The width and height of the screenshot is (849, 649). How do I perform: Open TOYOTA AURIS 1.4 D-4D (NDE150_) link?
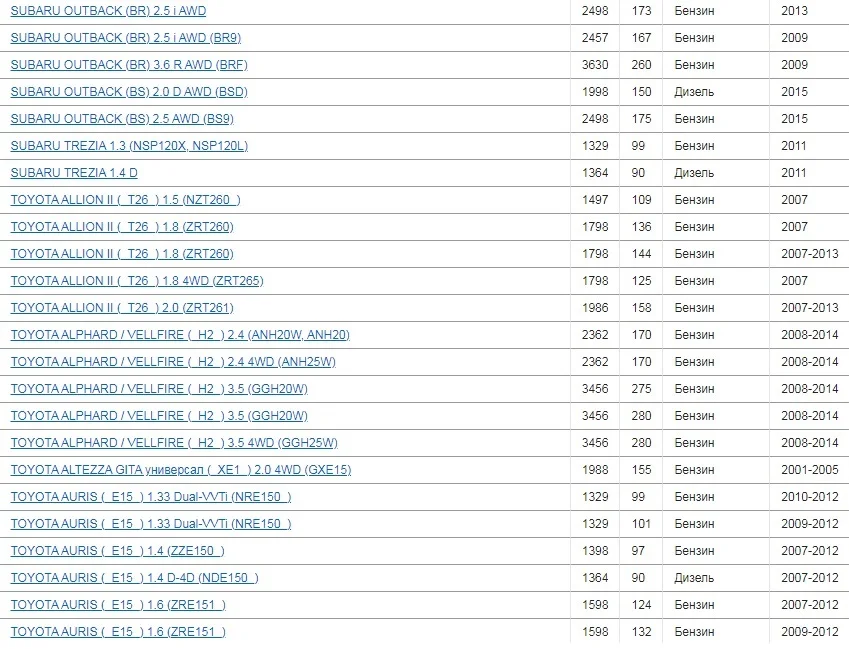click(134, 579)
